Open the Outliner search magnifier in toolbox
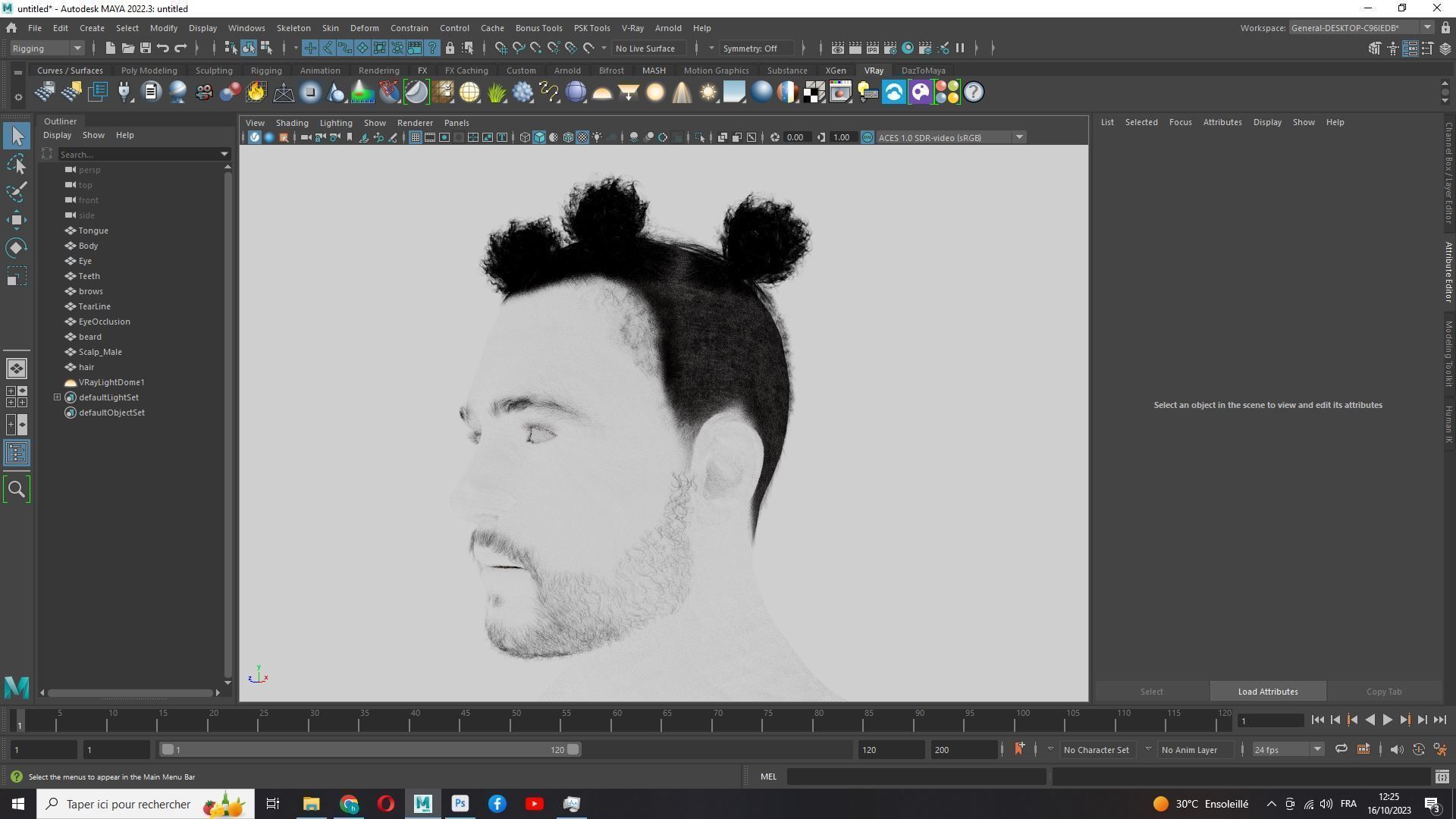This screenshot has height=819, width=1456. pos(17,489)
